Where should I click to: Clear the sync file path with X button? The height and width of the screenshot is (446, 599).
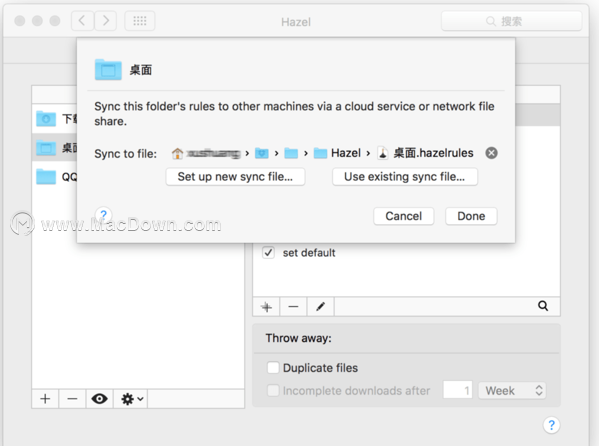pos(492,153)
